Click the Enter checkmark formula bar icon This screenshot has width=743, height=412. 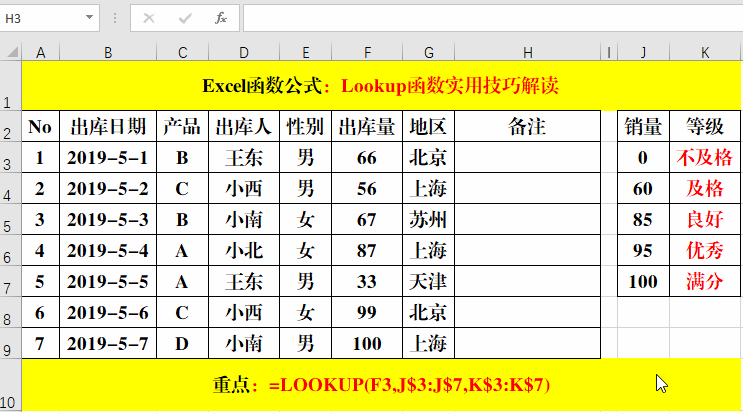click(185, 18)
